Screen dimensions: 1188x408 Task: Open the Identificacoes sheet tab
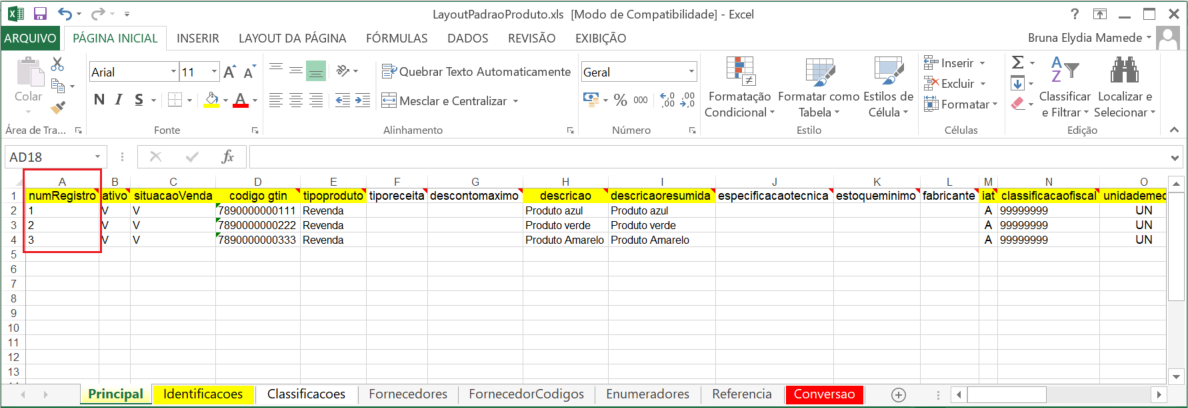(x=203, y=394)
